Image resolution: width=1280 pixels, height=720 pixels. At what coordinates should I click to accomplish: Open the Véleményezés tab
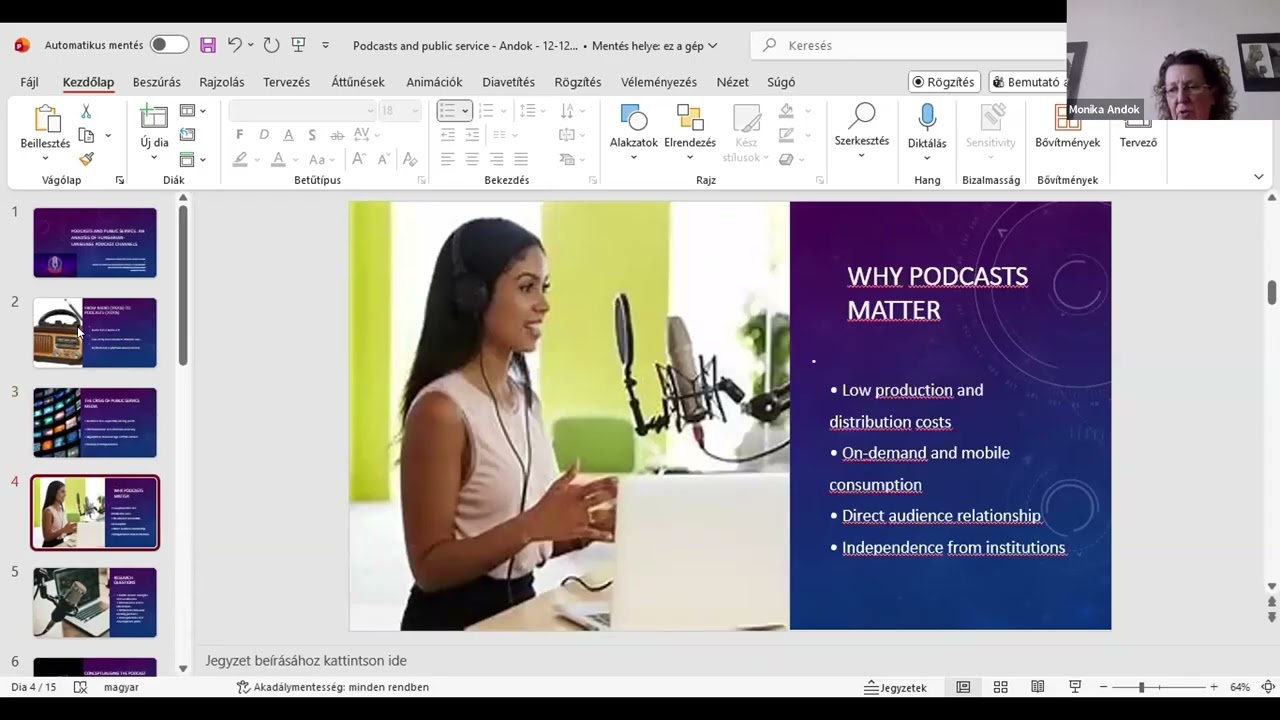point(658,82)
